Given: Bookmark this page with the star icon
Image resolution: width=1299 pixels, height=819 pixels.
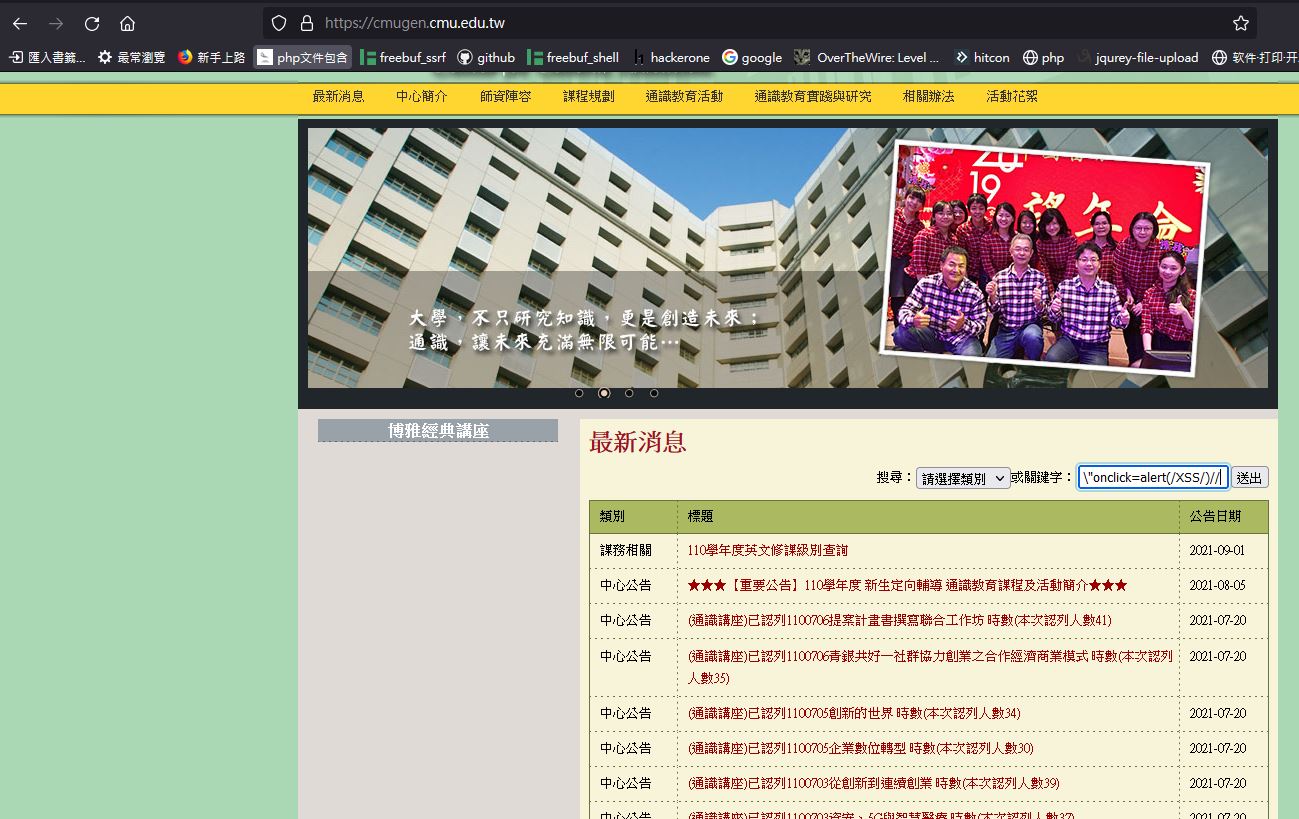Looking at the screenshot, I should [x=1241, y=23].
